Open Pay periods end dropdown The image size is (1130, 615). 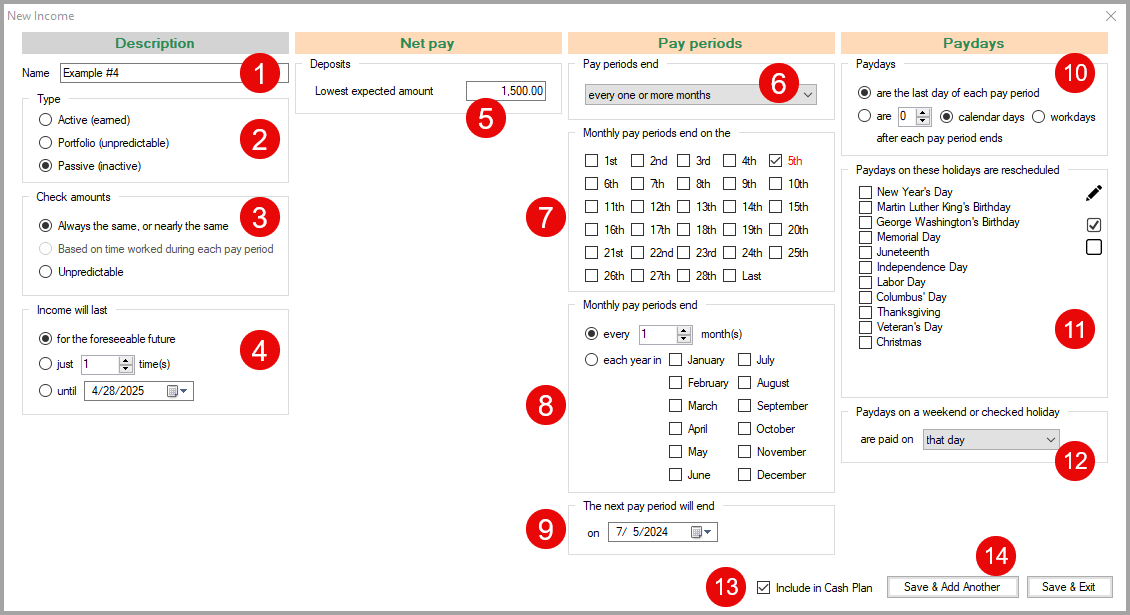tap(700, 94)
